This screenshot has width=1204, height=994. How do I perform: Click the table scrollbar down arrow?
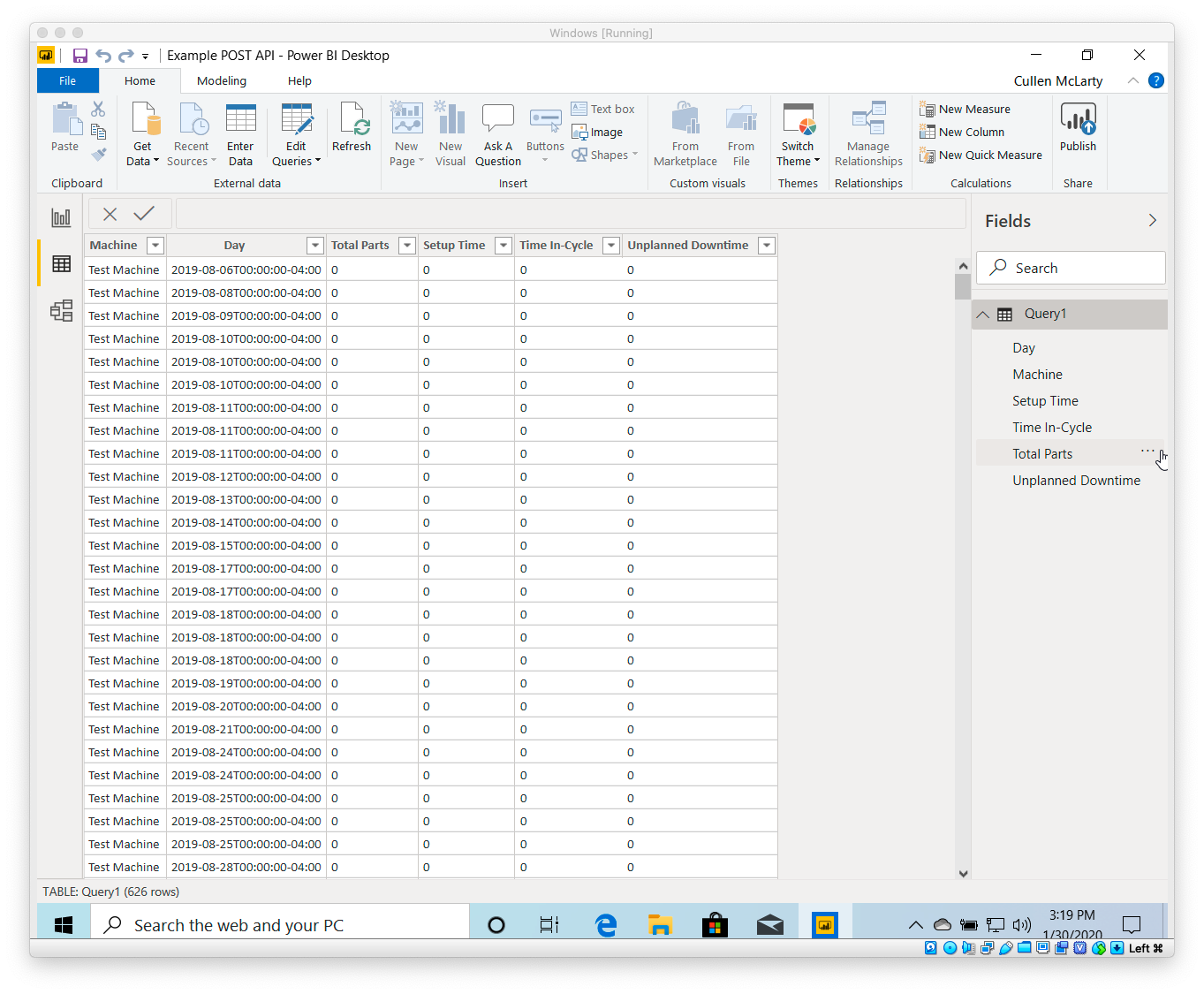coord(963,873)
